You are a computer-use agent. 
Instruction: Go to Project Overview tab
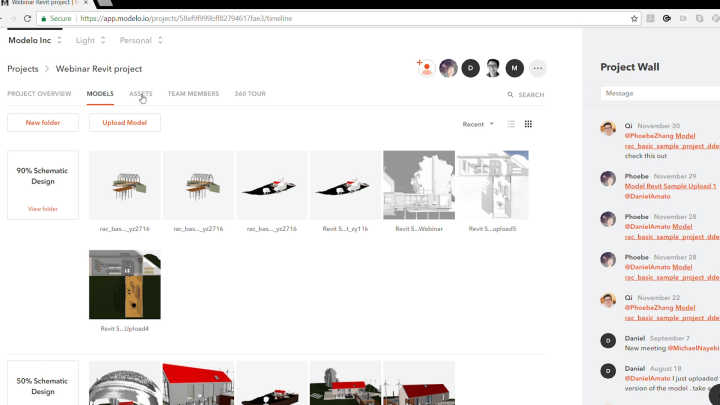coord(39,94)
